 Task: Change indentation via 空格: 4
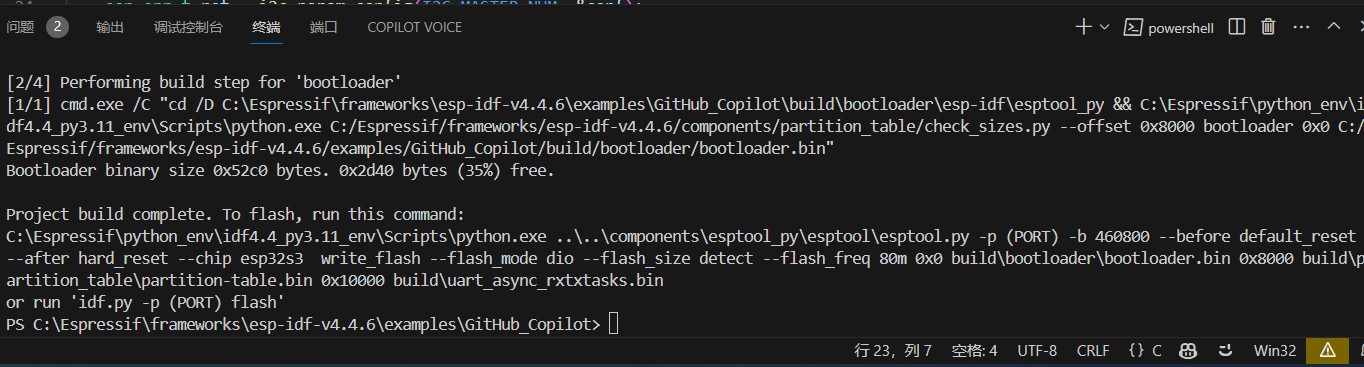click(974, 350)
